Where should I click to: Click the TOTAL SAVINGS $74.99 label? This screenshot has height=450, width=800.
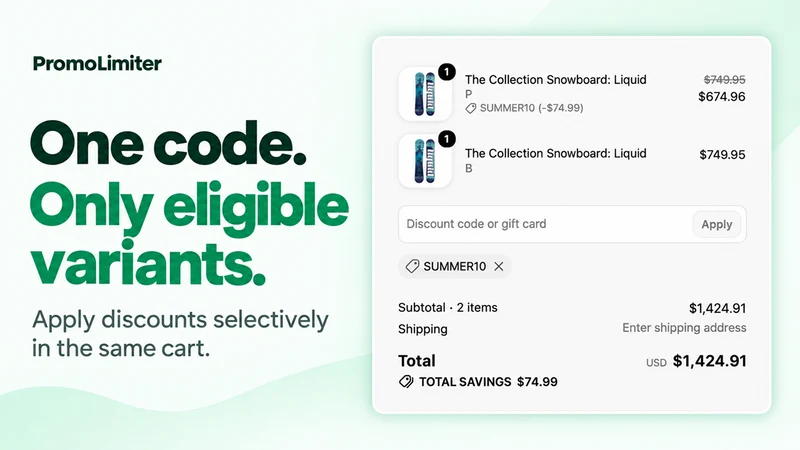pyautogui.click(x=488, y=382)
